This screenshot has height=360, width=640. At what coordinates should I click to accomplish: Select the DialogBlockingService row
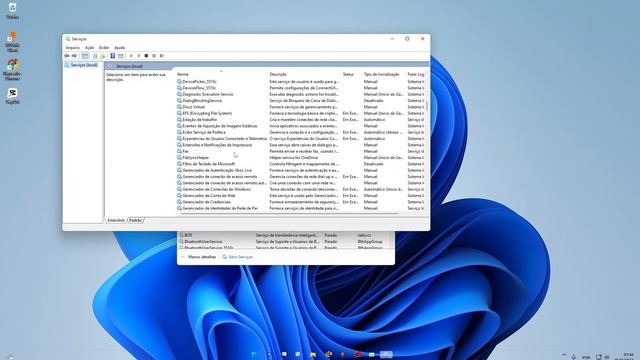pyautogui.click(x=300, y=100)
